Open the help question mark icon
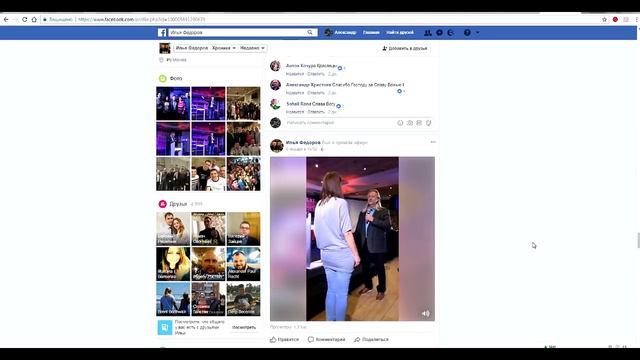This screenshot has width=640, height=360. pyautogui.click(x=467, y=33)
